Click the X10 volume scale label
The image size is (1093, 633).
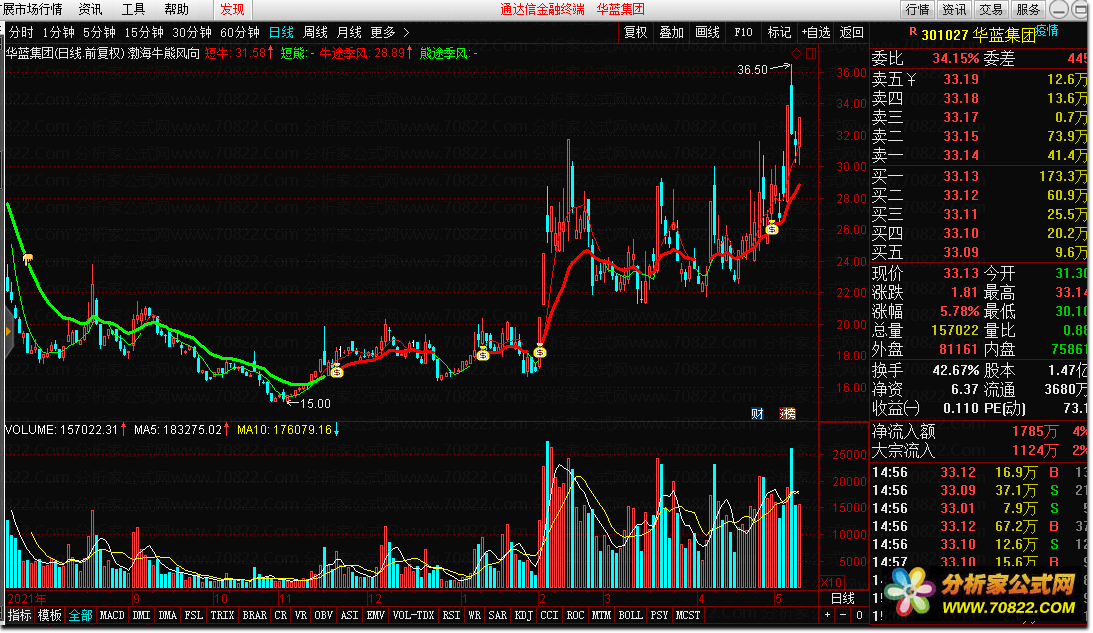point(831,582)
